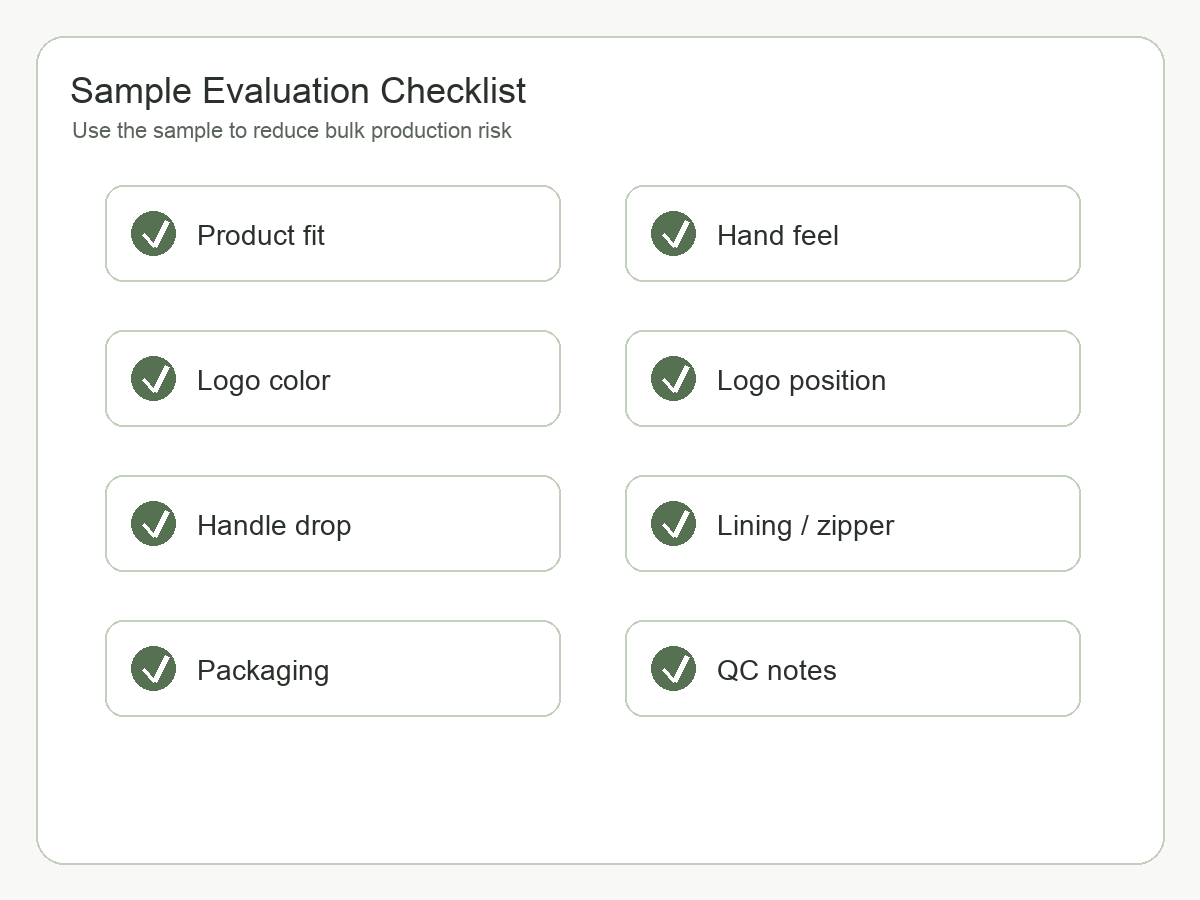
Task: Click the subtitle 'Use the sample to reduce bulk production risk'
Action: (292, 131)
